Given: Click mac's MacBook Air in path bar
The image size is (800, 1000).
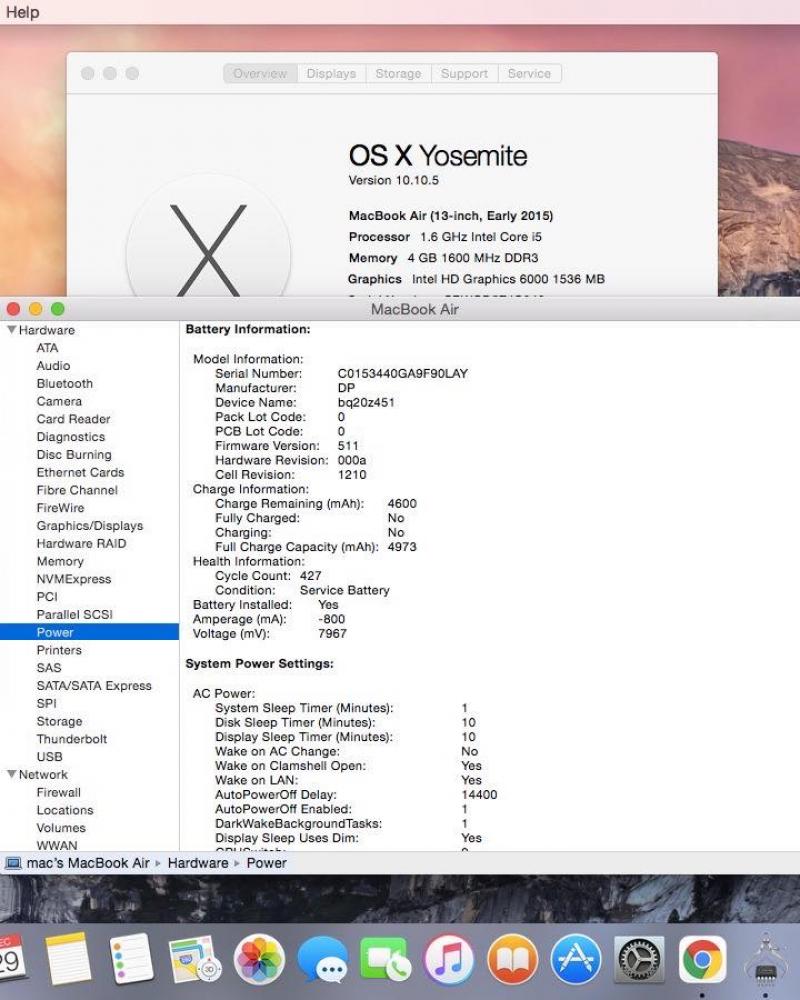Looking at the screenshot, I should [88, 863].
